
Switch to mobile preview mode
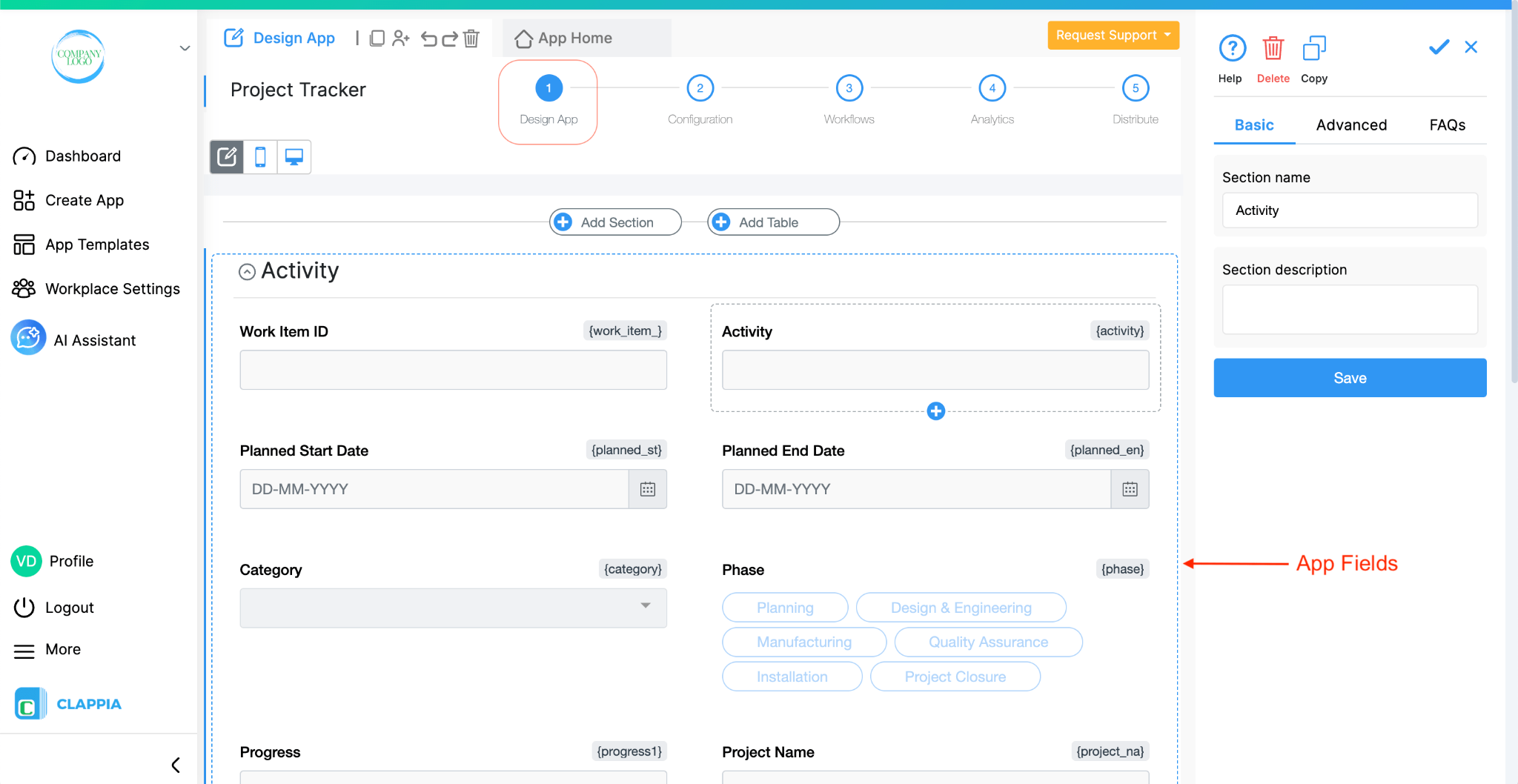tap(260, 157)
